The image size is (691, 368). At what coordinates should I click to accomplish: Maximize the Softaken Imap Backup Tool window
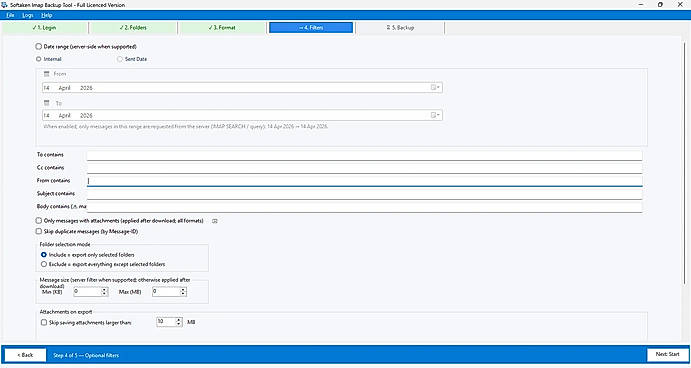660,5
